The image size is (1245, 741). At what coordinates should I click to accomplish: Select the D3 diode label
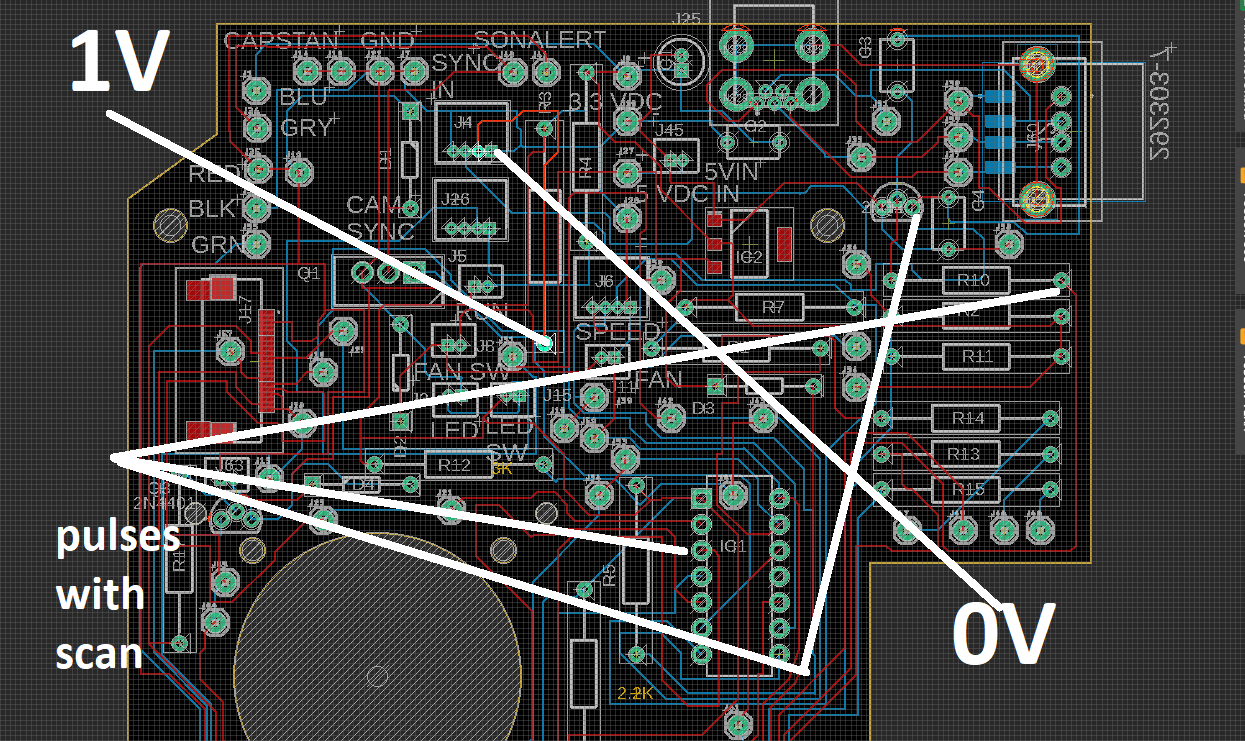pyautogui.click(x=703, y=408)
